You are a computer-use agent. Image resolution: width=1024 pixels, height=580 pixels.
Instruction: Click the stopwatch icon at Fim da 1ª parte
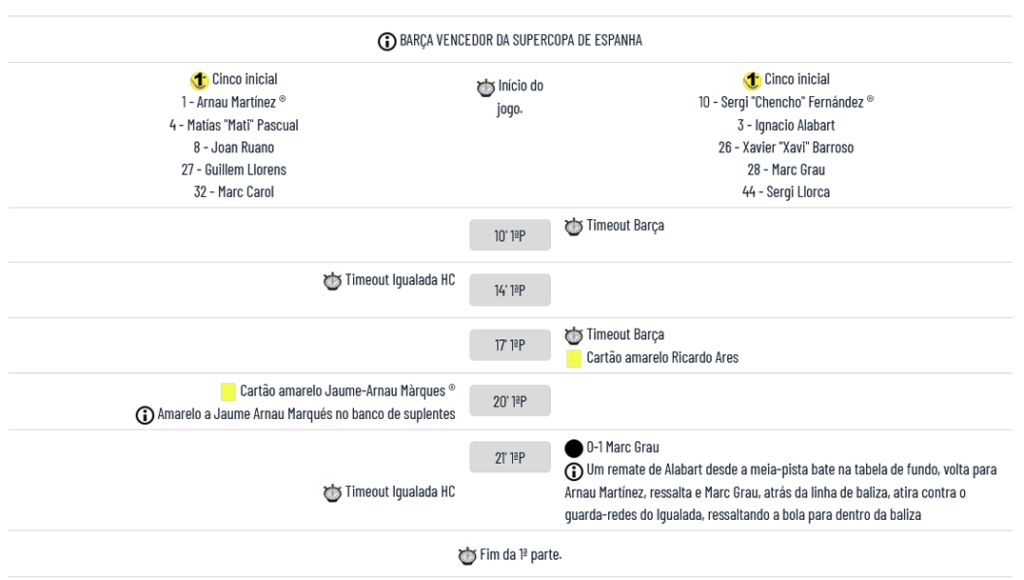coord(466,555)
